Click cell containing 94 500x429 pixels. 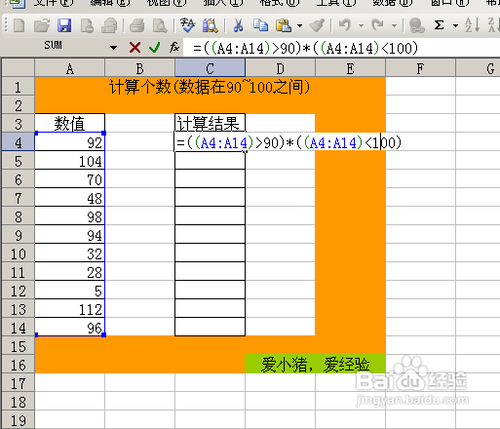tap(70, 235)
